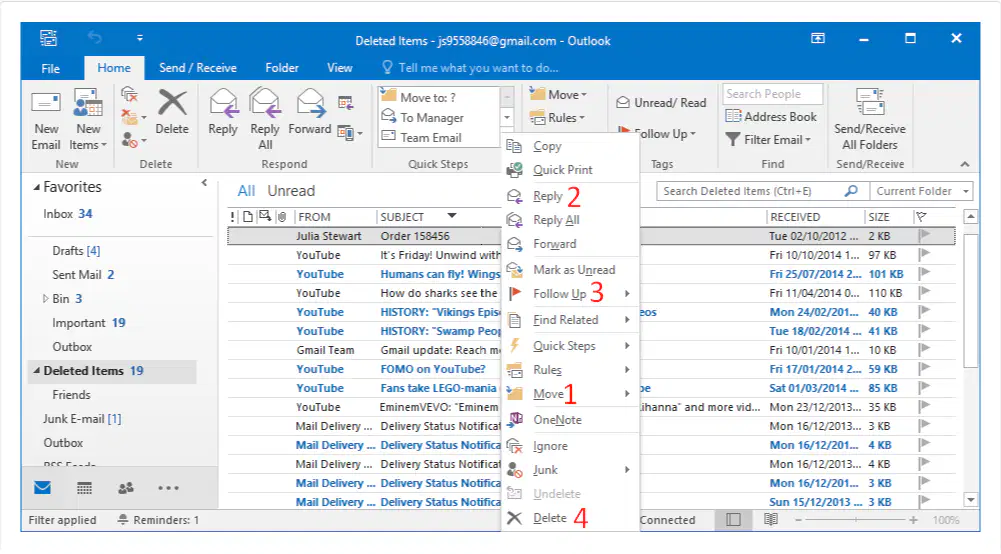Collapse the ribbon with the chevron
Viewport: 1001px width, 554px height.
(965, 164)
